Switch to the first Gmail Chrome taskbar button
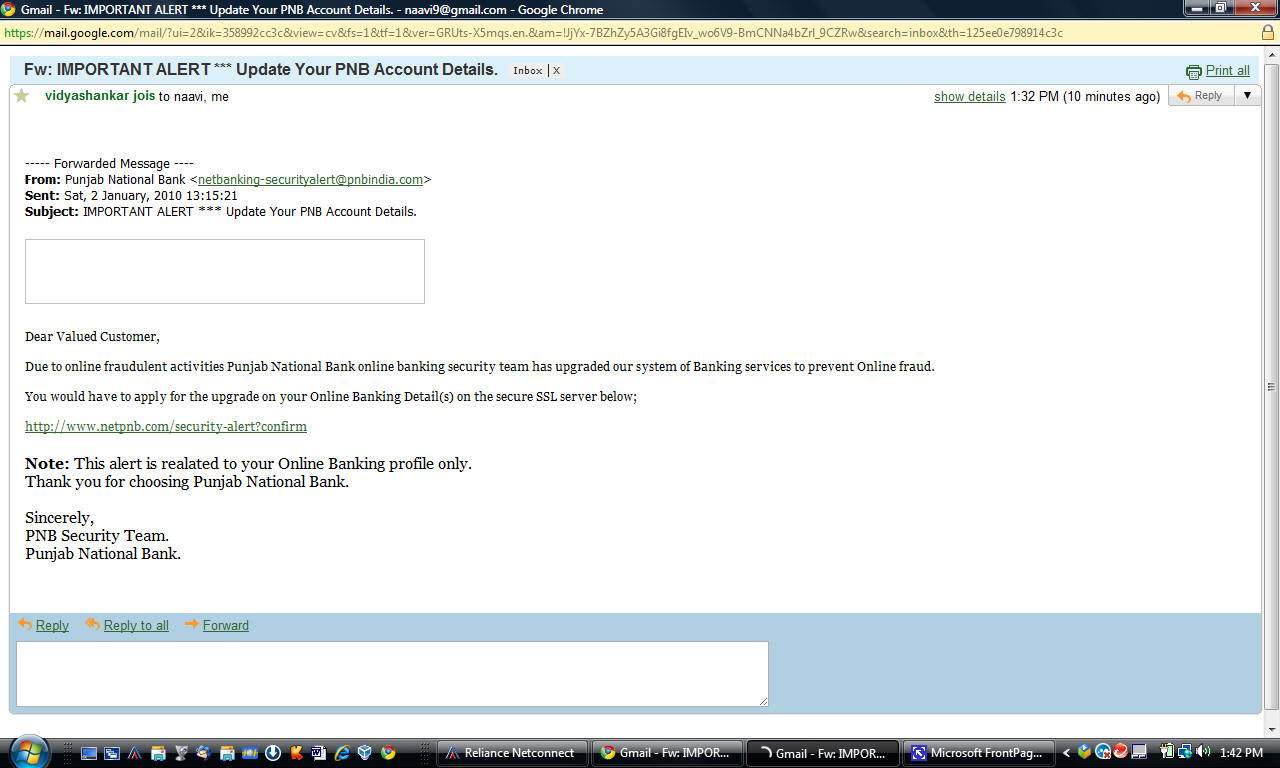 [x=667, y=753]
